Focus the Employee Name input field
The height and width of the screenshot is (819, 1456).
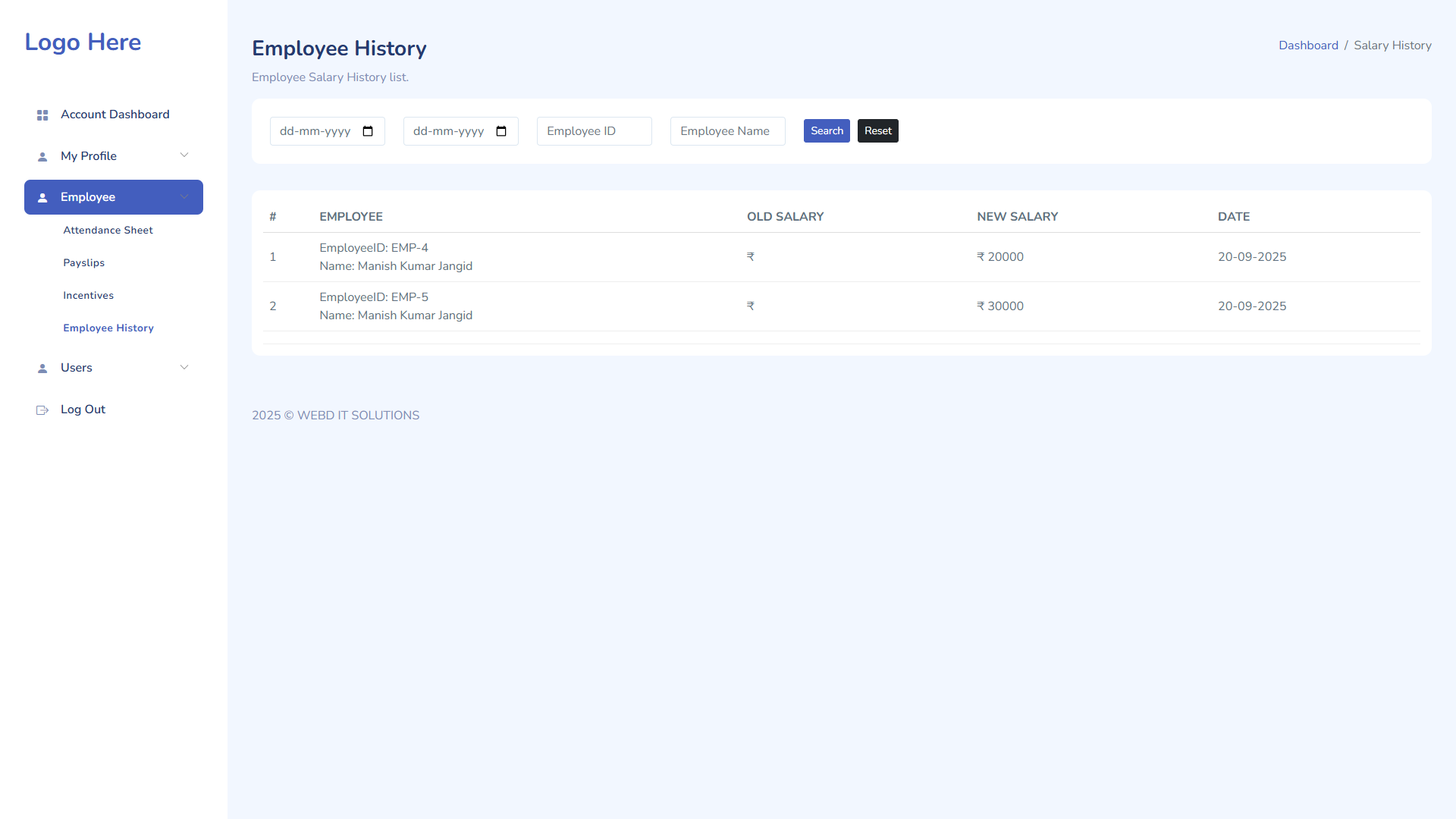point(728,131)
